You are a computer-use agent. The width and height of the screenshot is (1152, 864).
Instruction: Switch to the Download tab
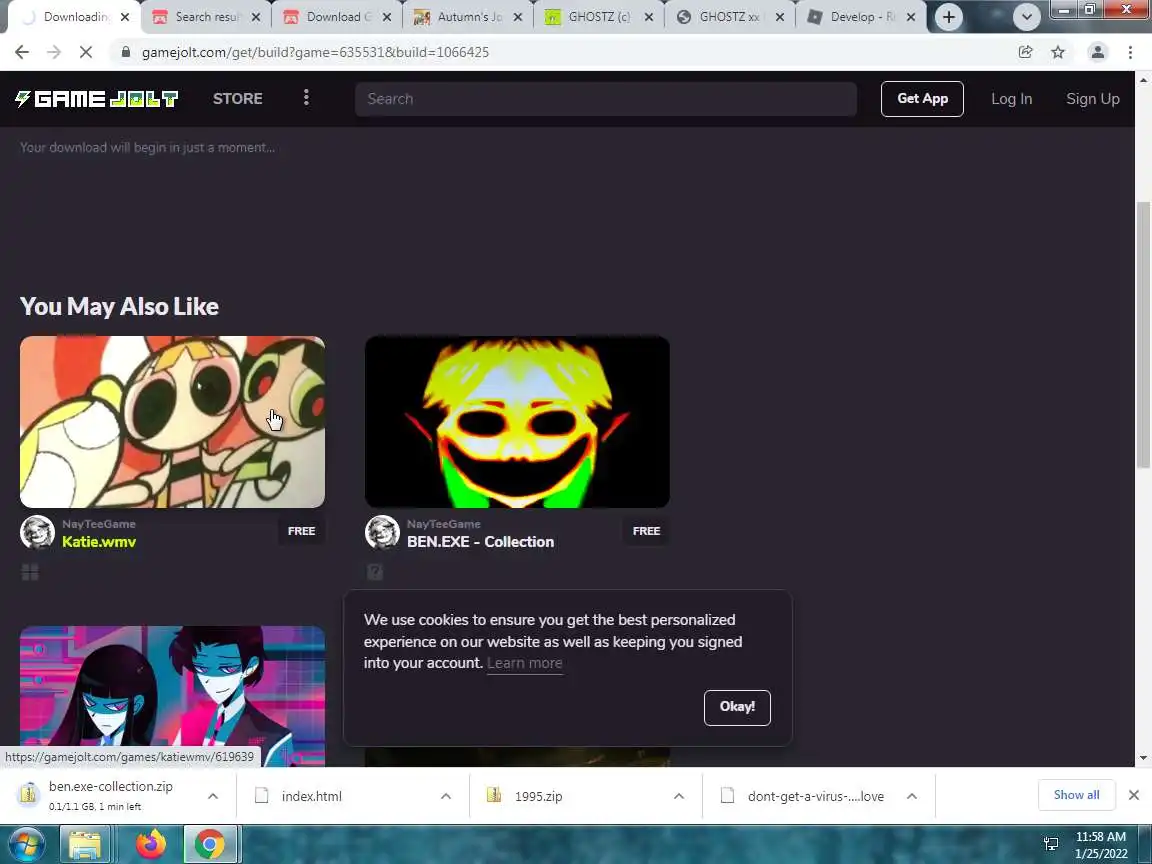[338, 17]
